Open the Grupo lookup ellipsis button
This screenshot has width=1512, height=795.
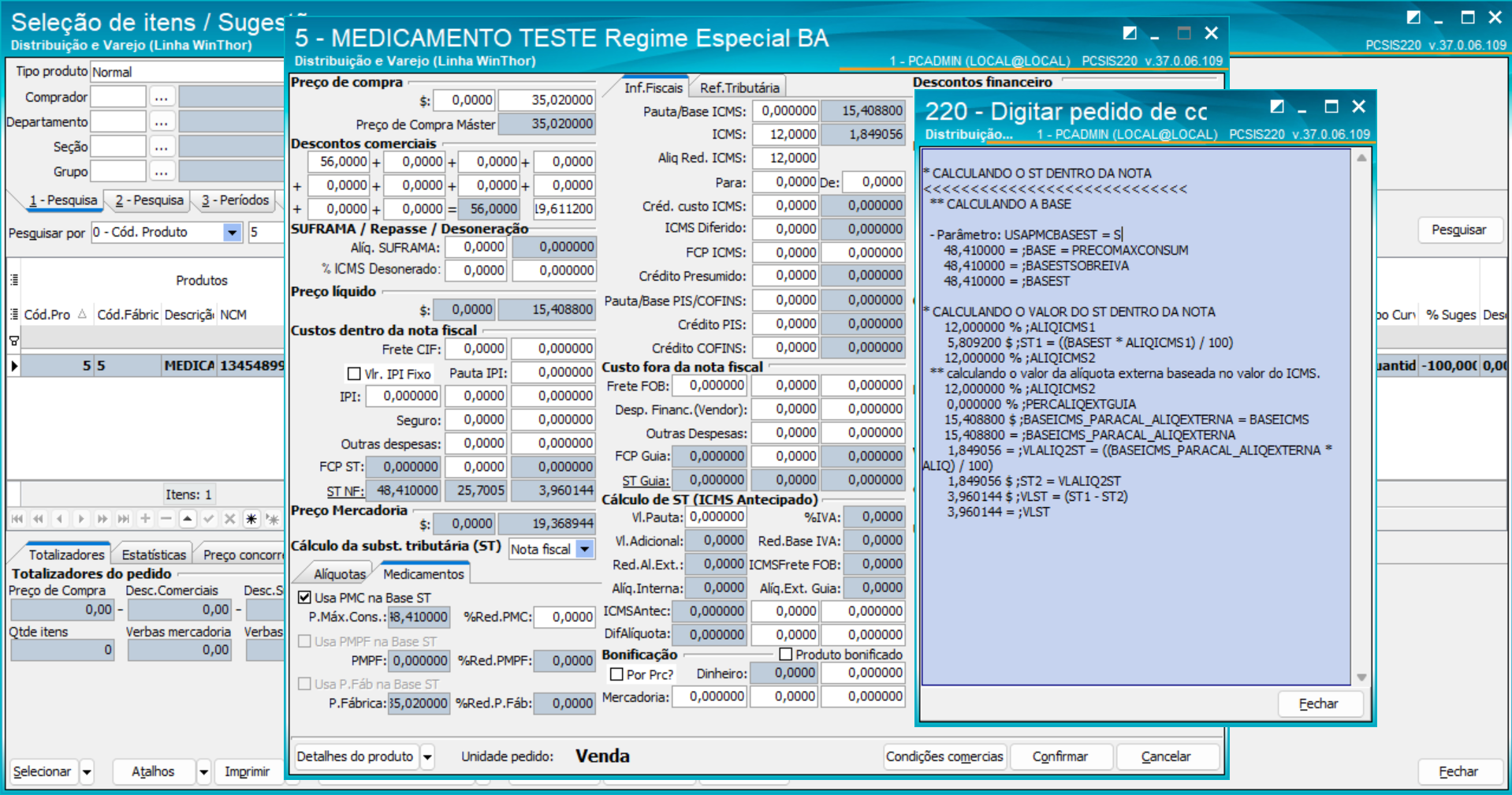click(162, 171)
